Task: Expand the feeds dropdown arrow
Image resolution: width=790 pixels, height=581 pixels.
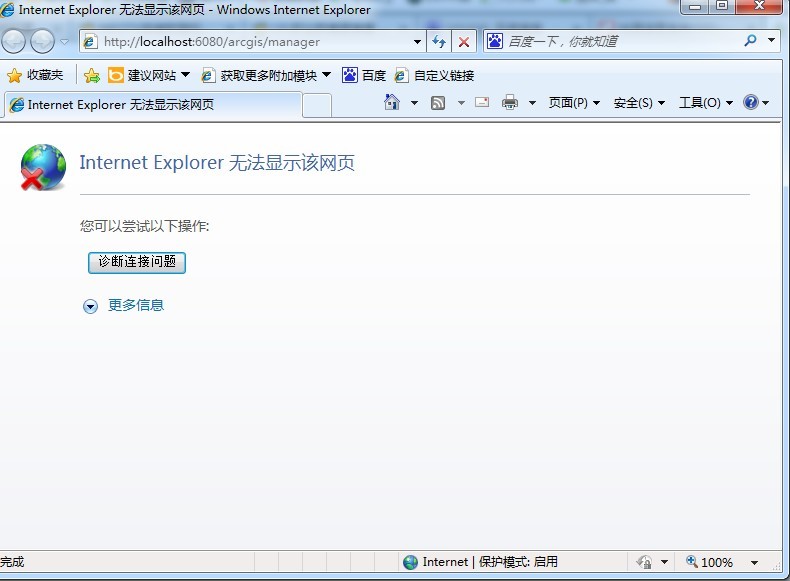Action: click(460, 103)
